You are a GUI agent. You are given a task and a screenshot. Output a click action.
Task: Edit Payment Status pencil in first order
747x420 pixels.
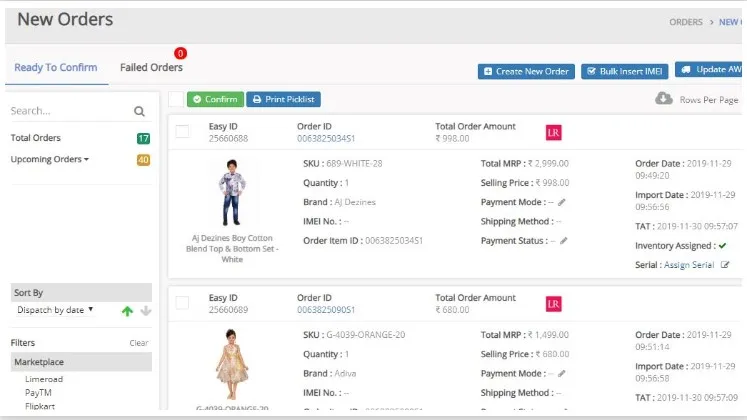(x=564, y=241)
